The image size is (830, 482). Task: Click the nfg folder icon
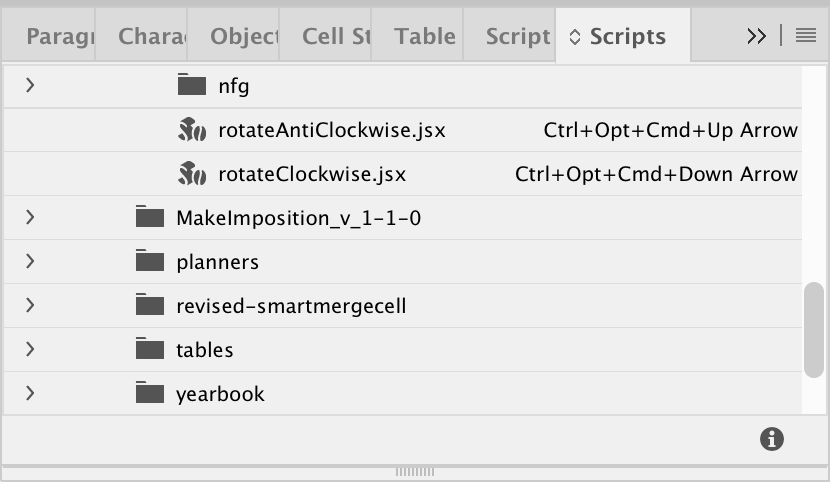(191, 86)
